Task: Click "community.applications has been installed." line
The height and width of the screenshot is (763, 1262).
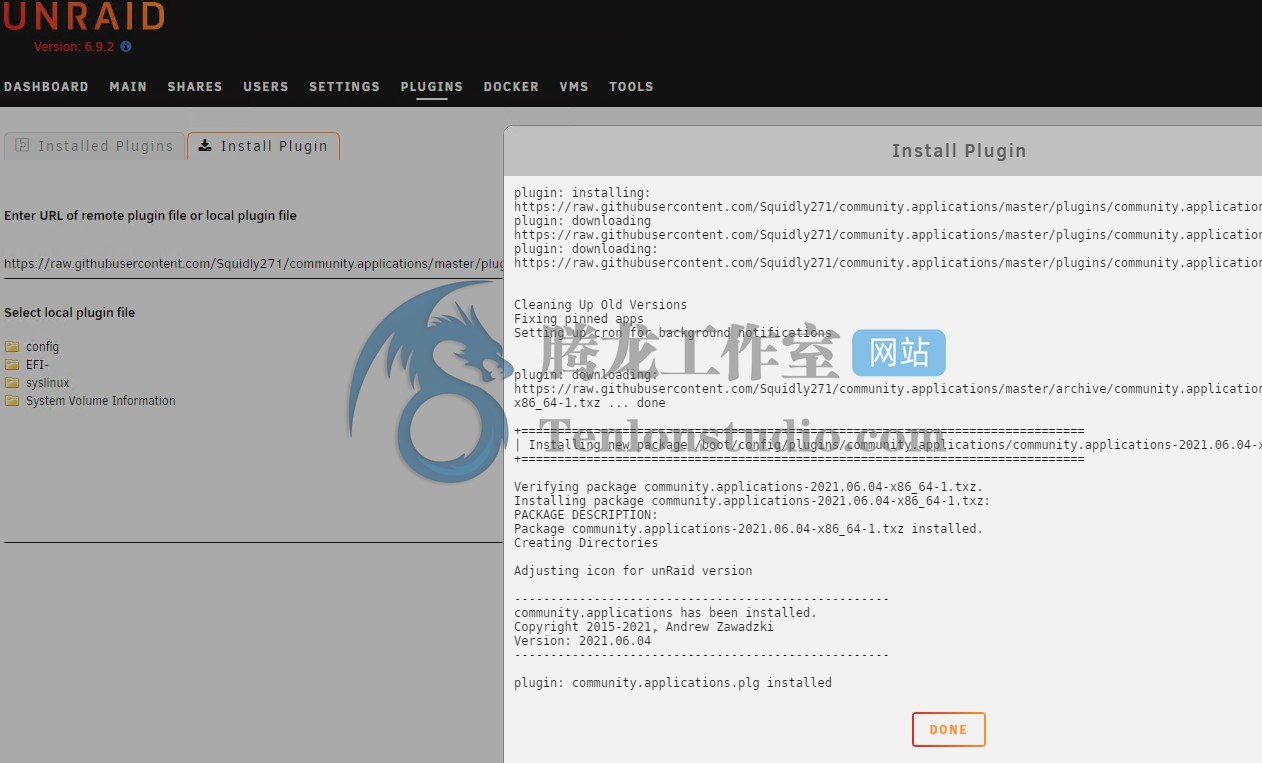Action: click(665, 613)
